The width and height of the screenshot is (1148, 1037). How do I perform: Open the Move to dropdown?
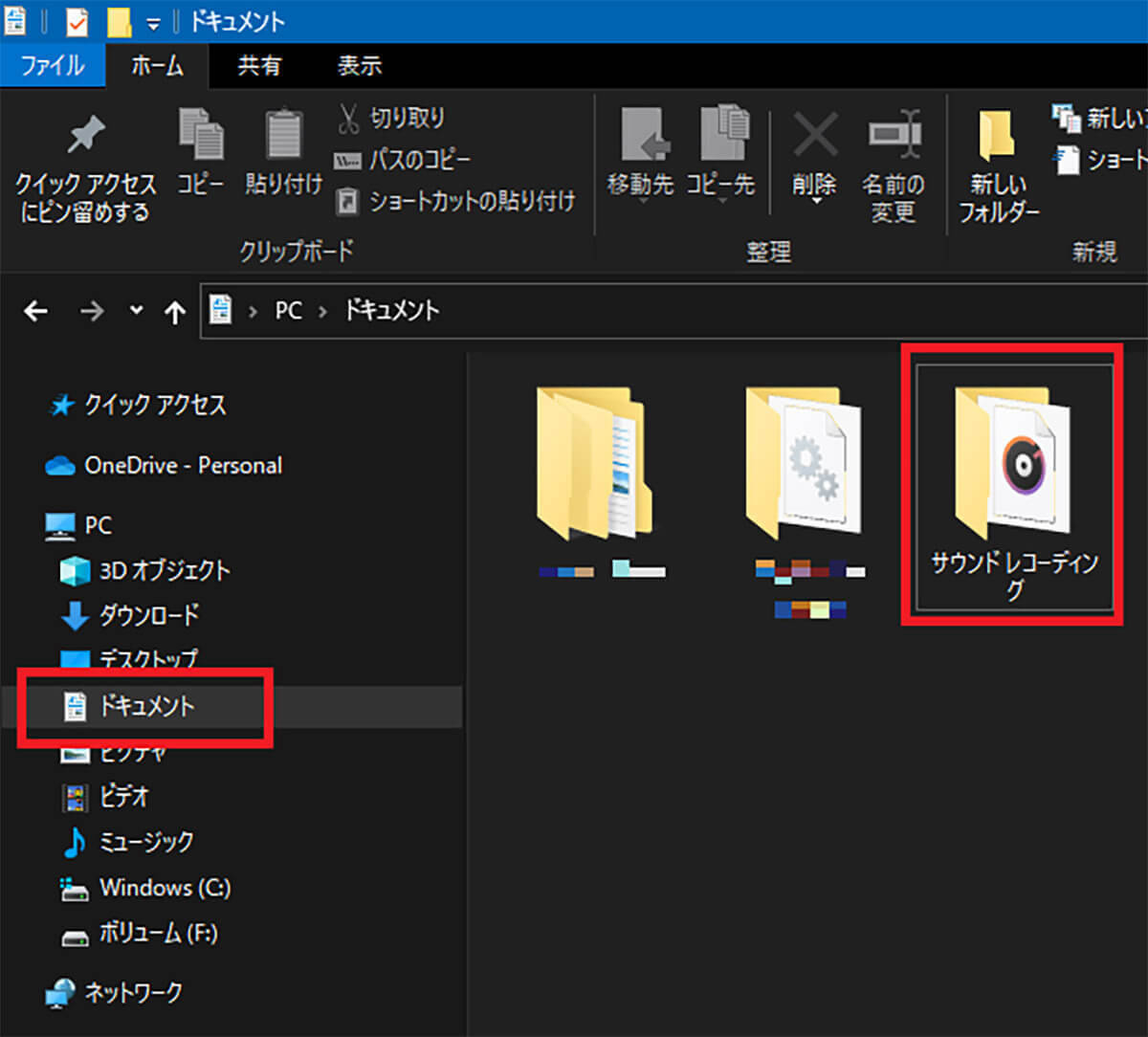click(640, 153)
